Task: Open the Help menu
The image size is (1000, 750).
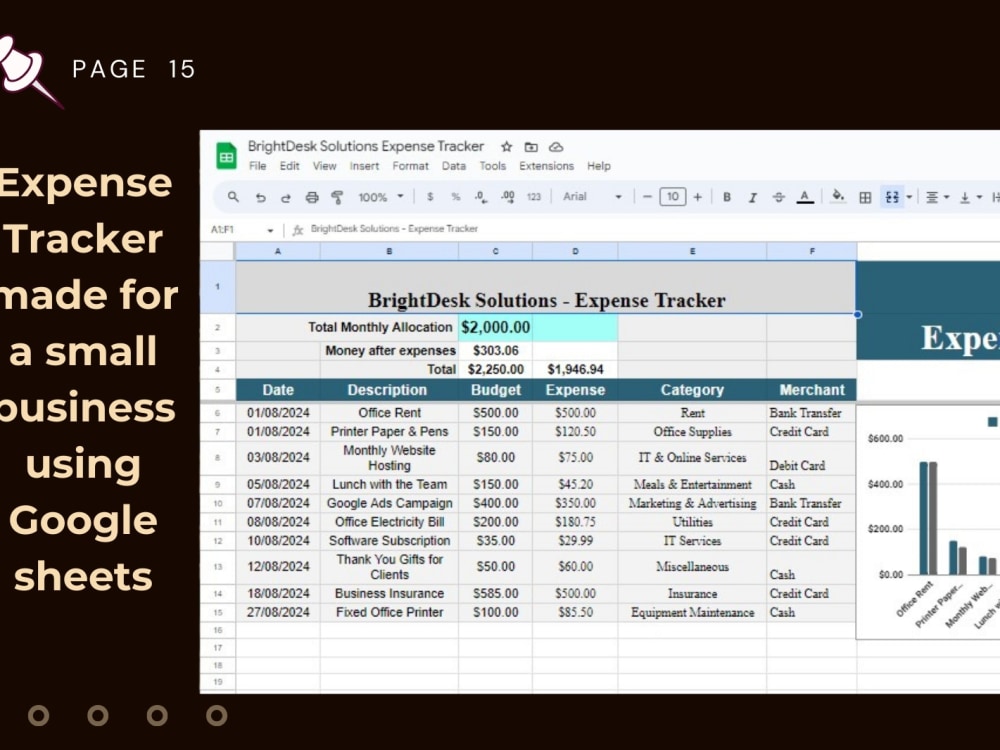Action: pyautogui.click(x=599, y=166)
